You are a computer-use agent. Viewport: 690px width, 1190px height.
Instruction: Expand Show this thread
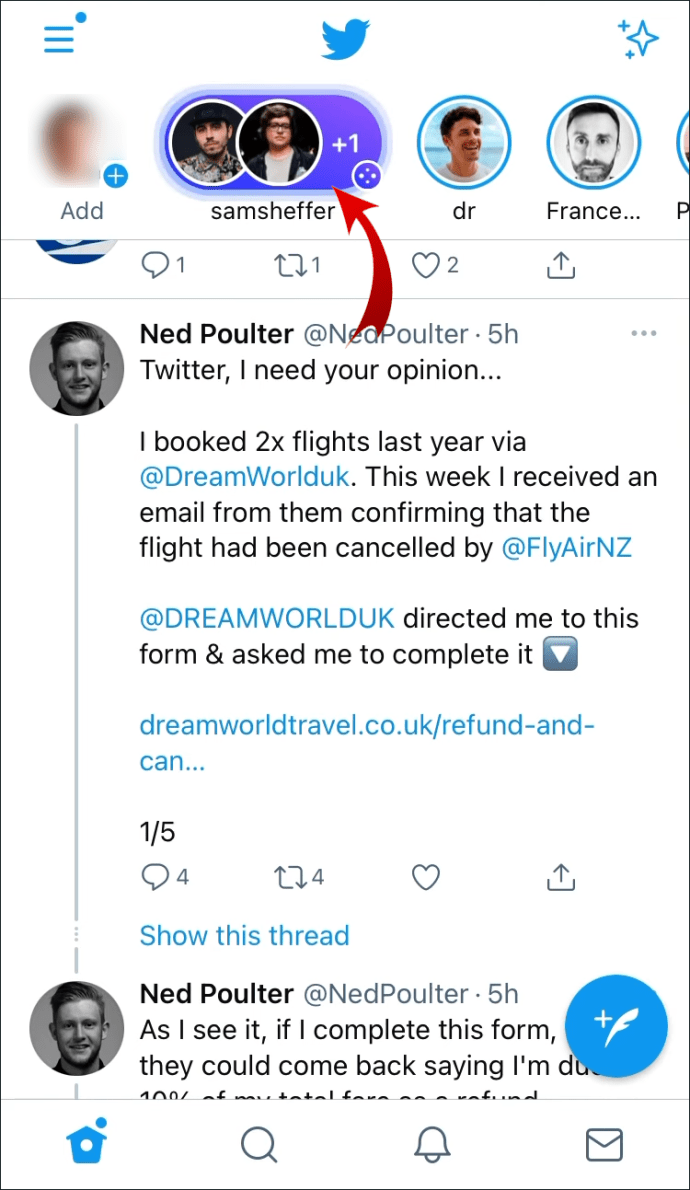[x=244, y=936]
